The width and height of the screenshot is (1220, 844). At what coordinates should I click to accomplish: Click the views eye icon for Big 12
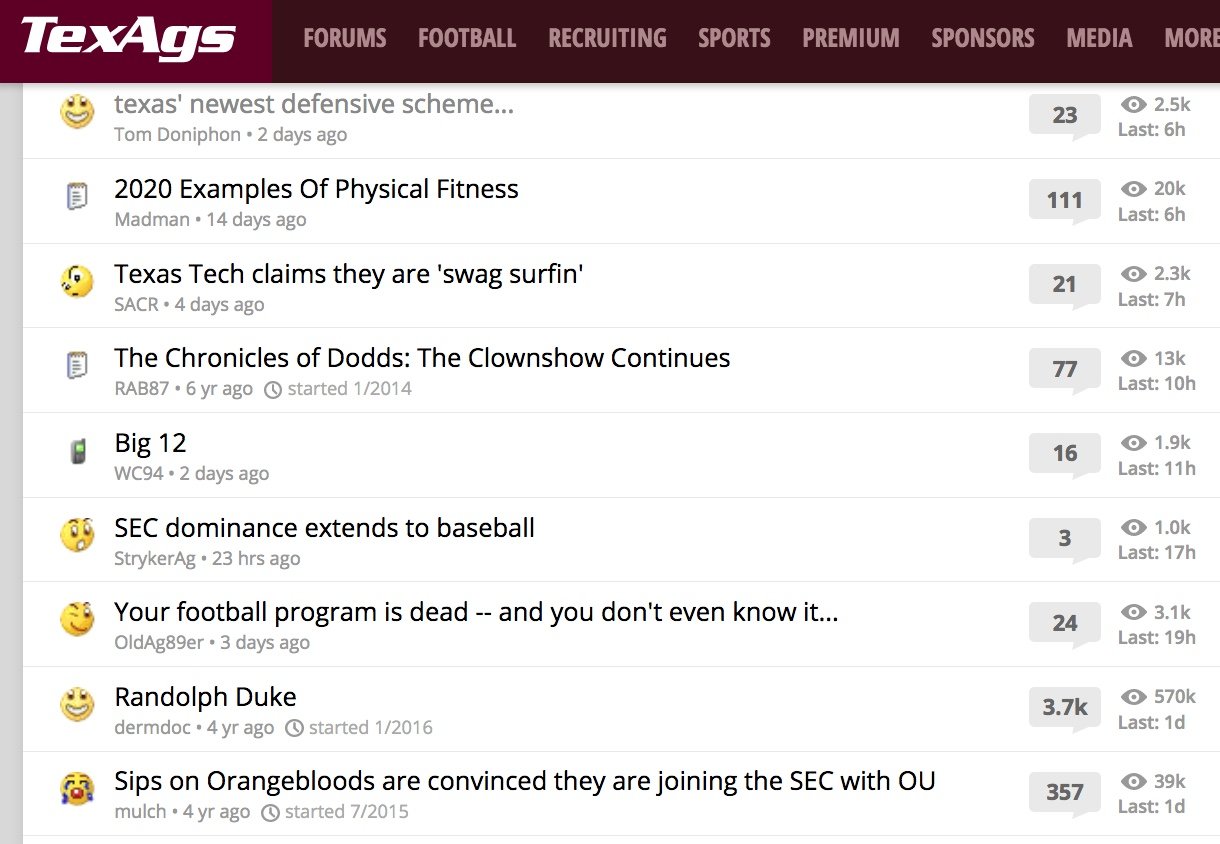coord(1133,443)
